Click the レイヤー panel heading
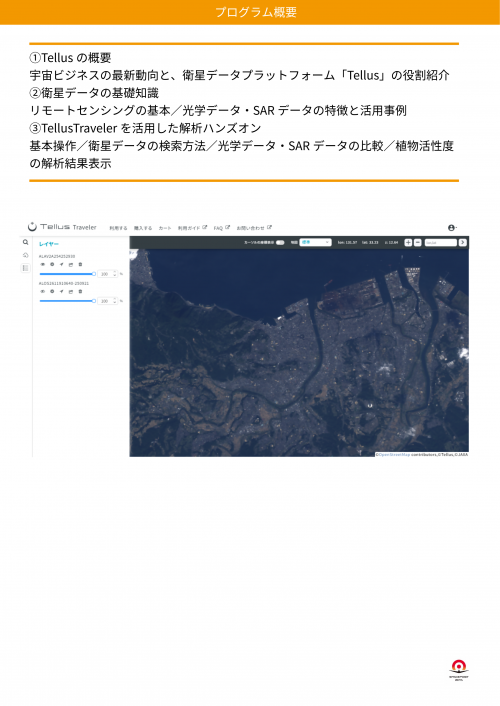Viewport: 500px width, 706px height. click(49, 244)
